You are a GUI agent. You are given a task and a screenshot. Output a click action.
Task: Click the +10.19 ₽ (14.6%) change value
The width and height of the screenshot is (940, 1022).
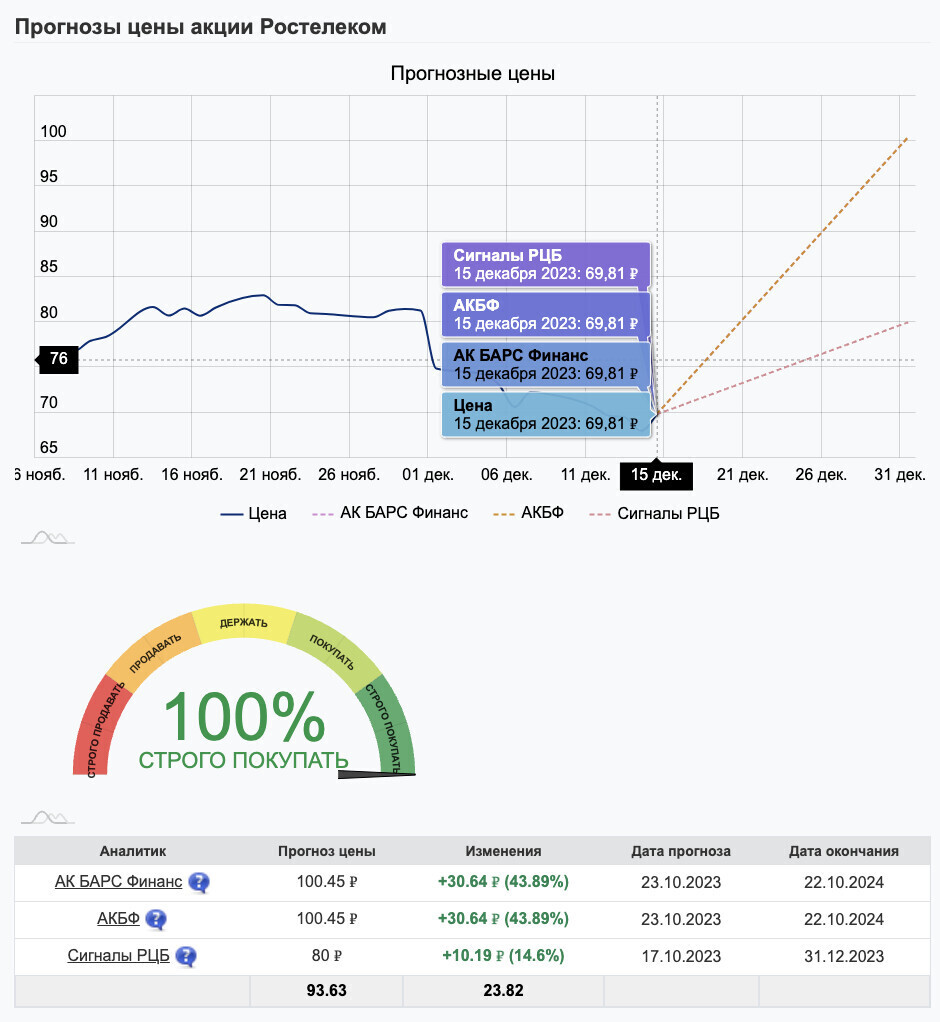[503, 956]
